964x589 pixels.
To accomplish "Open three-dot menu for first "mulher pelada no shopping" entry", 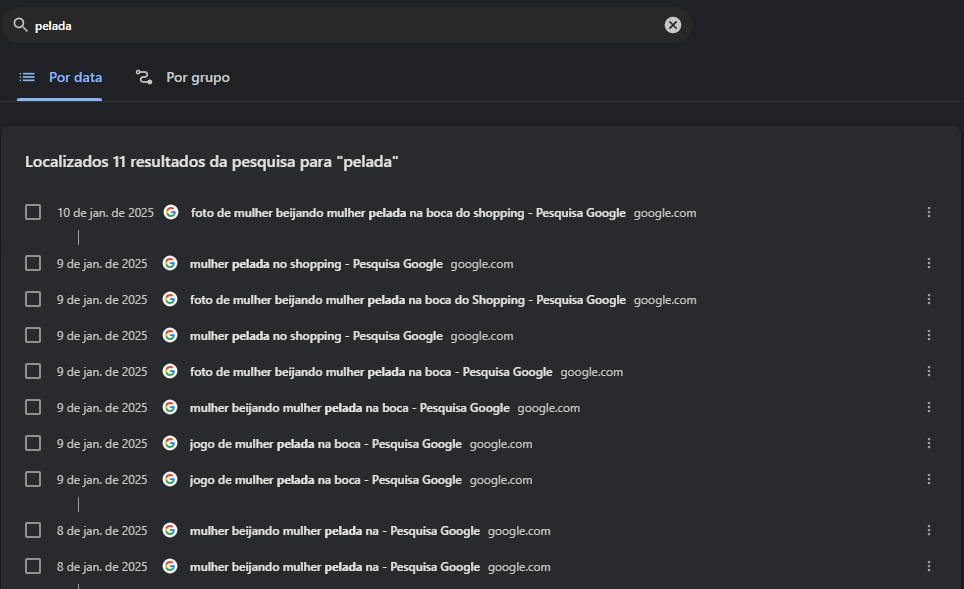I will pos(928,263).
